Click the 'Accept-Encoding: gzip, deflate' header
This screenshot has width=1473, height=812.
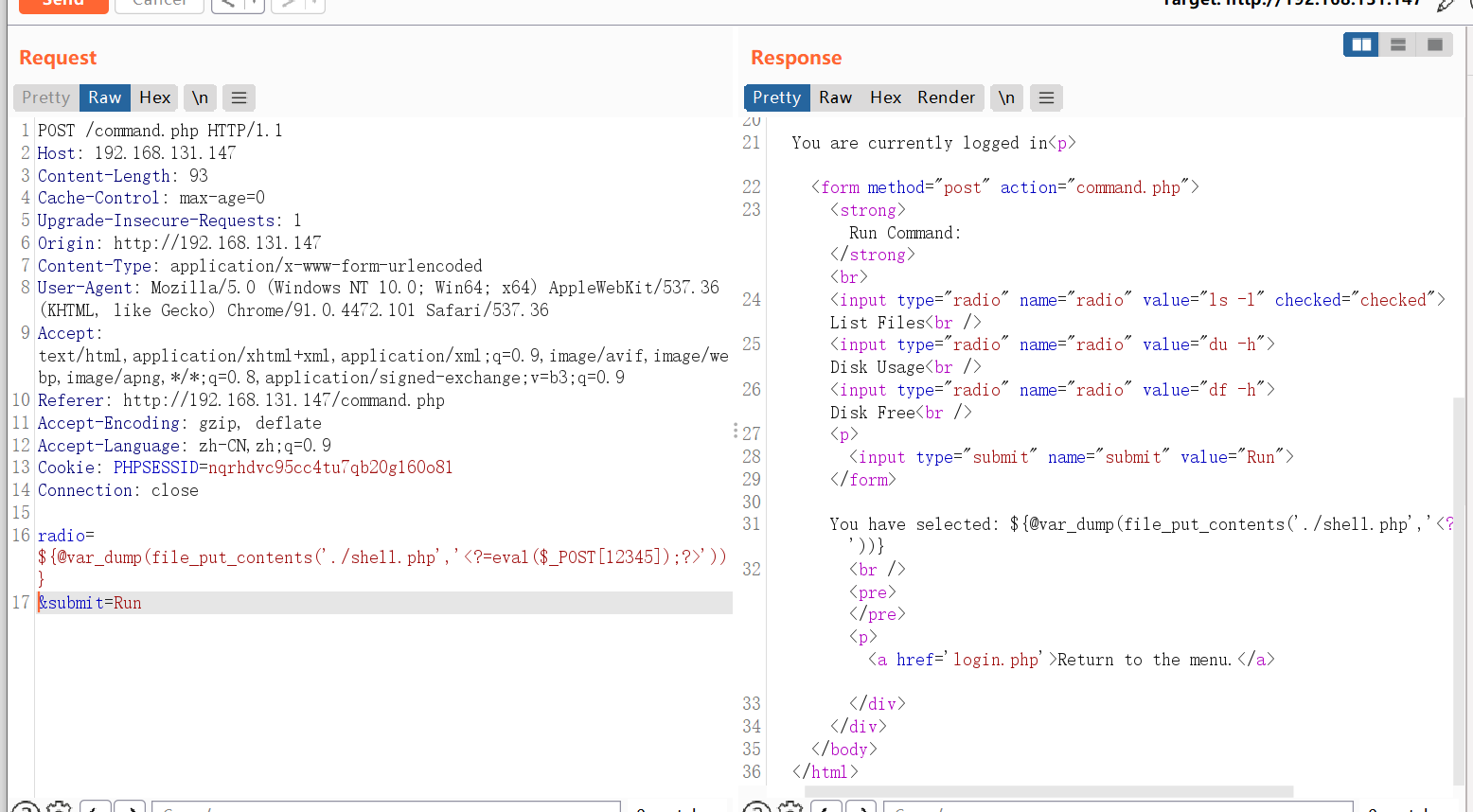[x=179, y=423]
